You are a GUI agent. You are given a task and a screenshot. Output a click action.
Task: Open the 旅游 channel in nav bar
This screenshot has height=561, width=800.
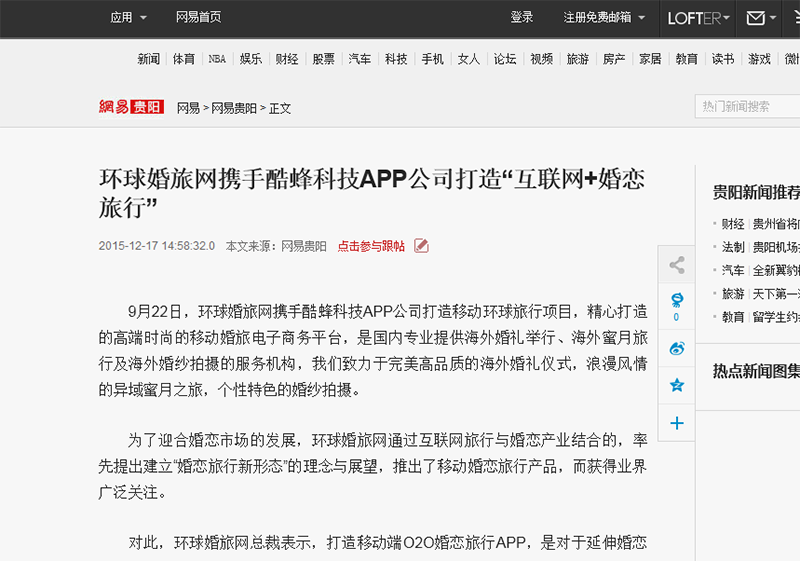578,59
